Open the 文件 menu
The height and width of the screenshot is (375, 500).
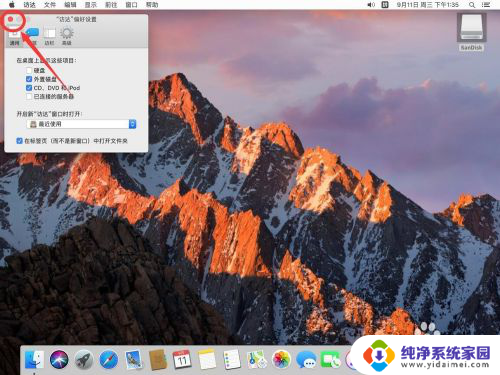click(x=50, y=5)
